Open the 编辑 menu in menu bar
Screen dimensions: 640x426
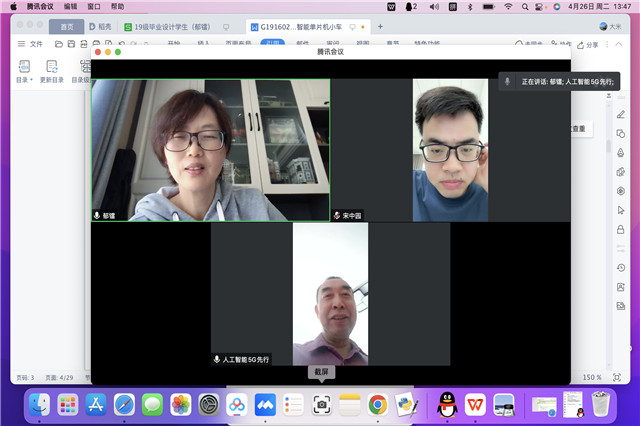coord(70,6)
